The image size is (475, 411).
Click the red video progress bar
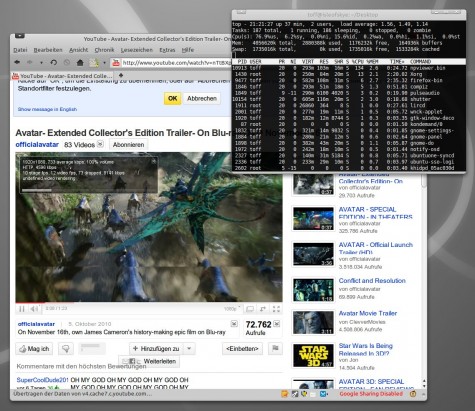tap(30, 303)
